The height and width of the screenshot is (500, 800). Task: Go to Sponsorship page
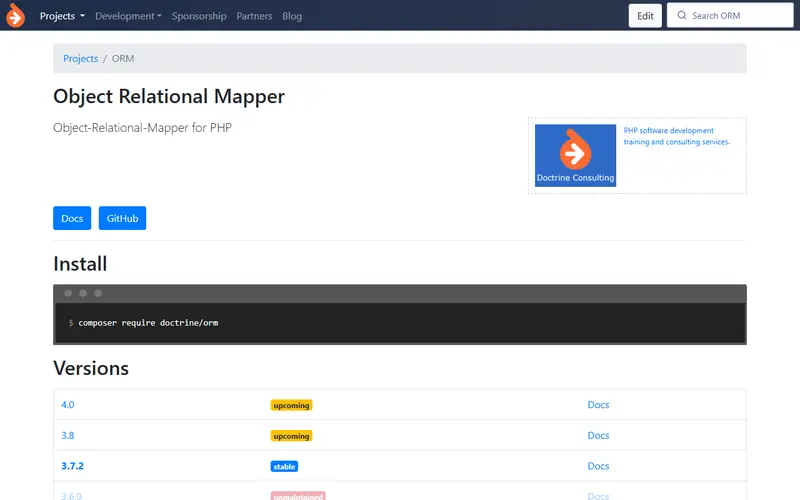click(199, 16)
